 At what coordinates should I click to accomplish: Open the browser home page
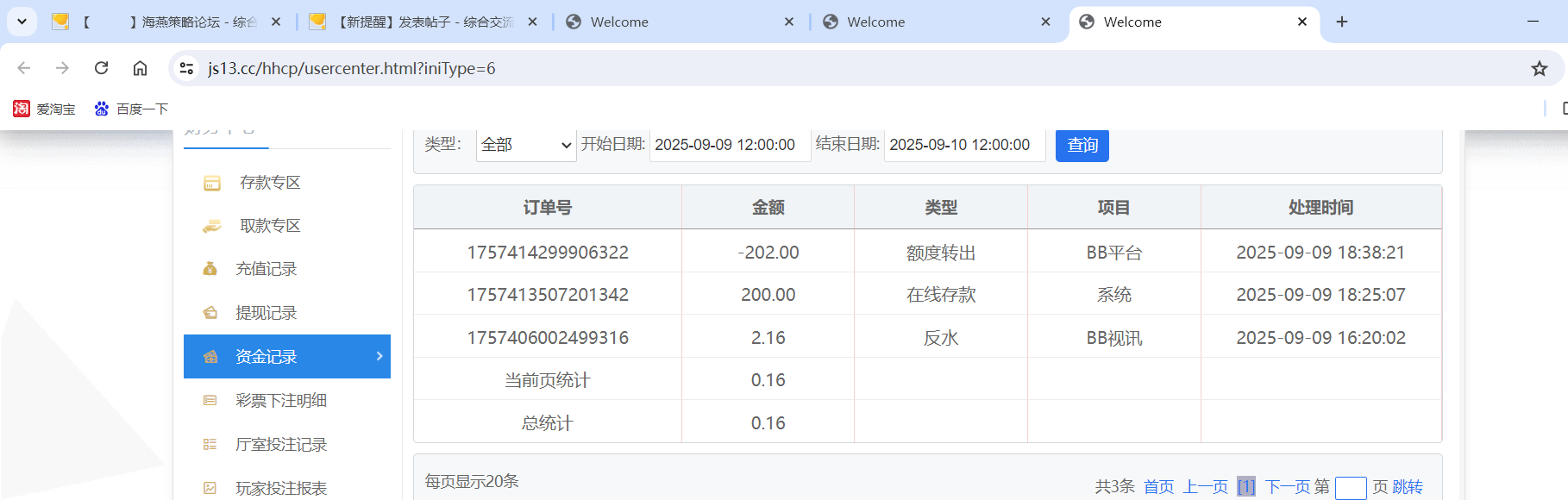pyautogui.click(x=140, y=68)
